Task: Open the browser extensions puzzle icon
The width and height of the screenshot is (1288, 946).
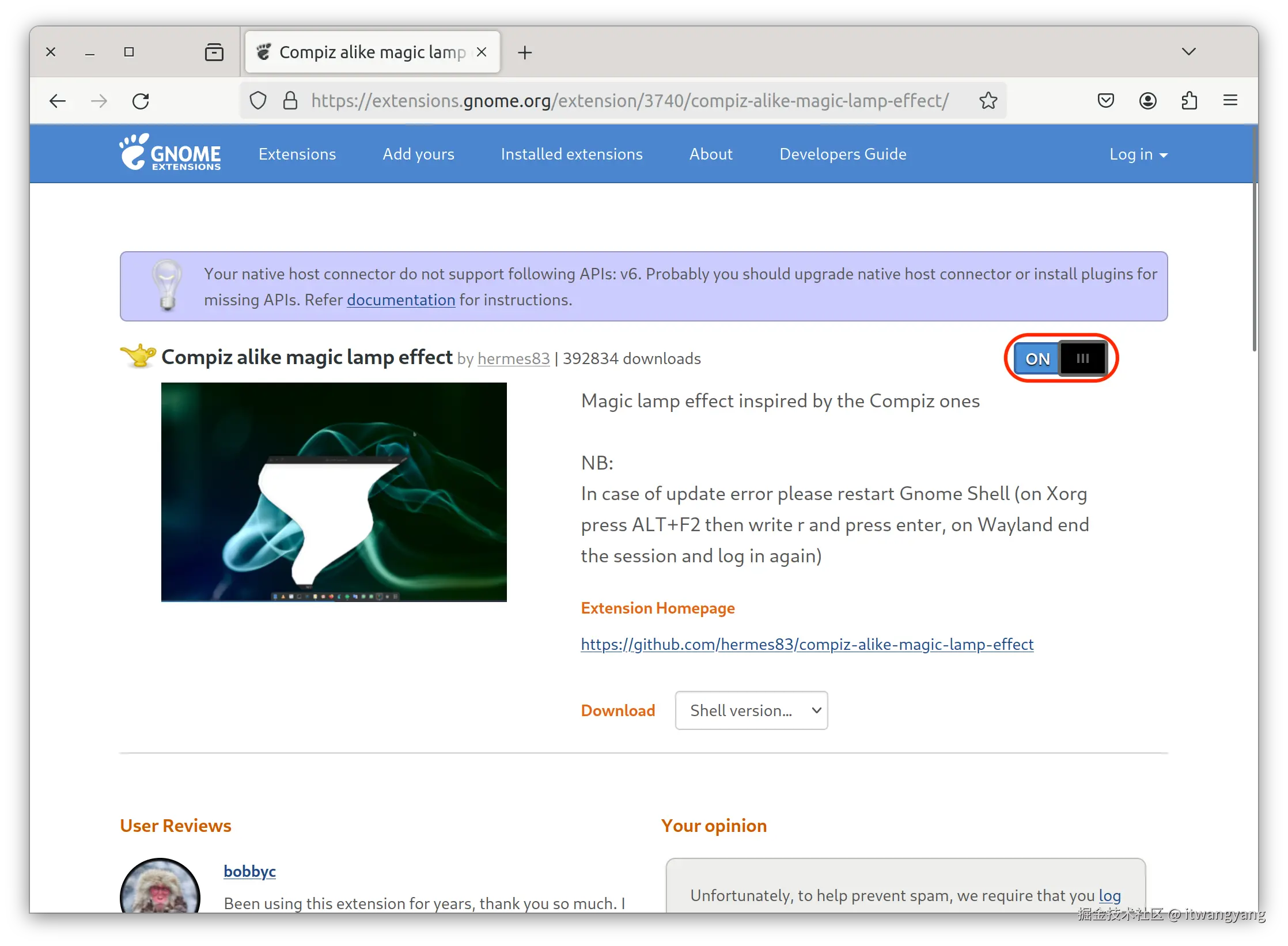Action: click(x=1189, y=101)
